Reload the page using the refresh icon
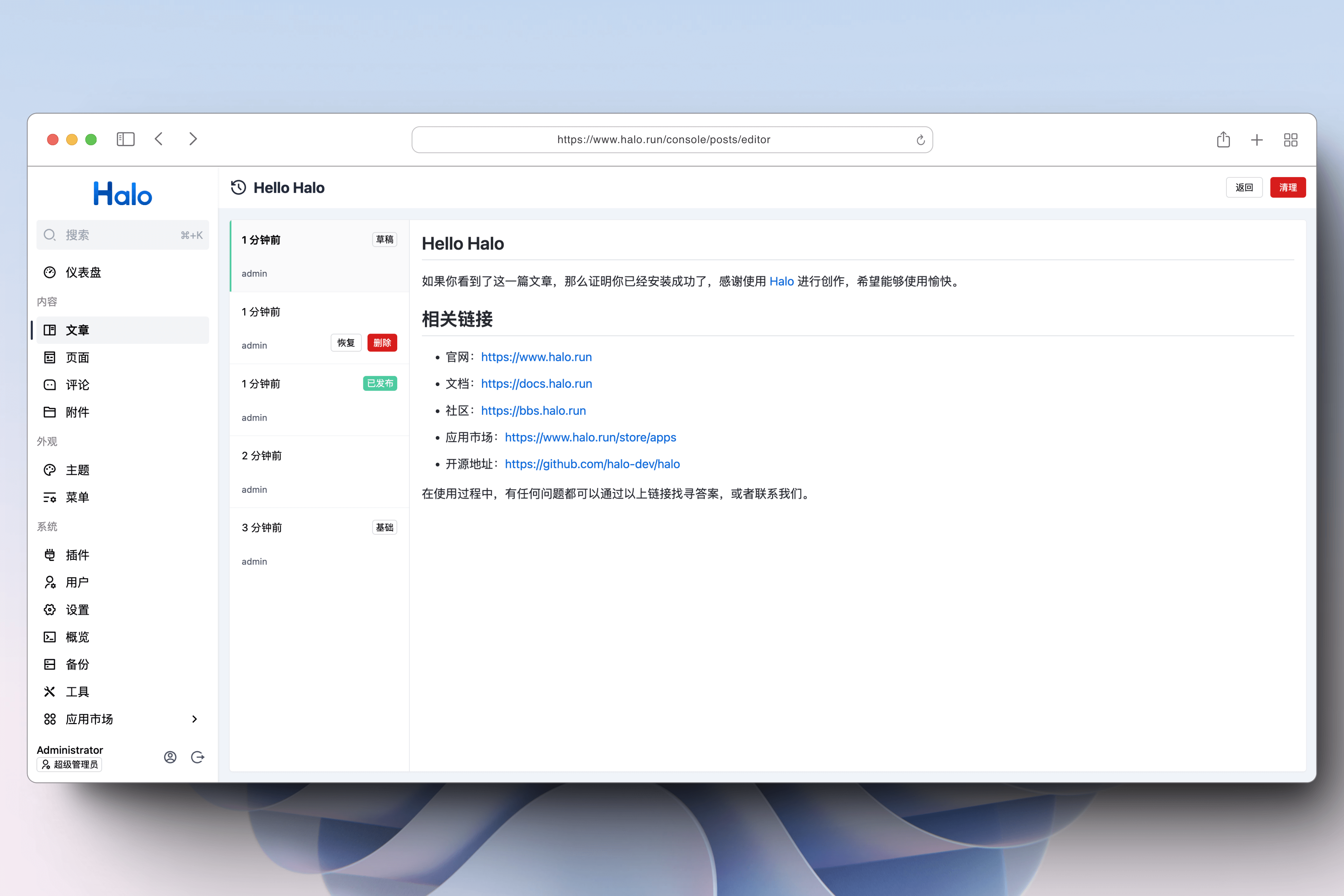Image resolution: width=1344 pixels, height=896 pixels. point(920,140)
